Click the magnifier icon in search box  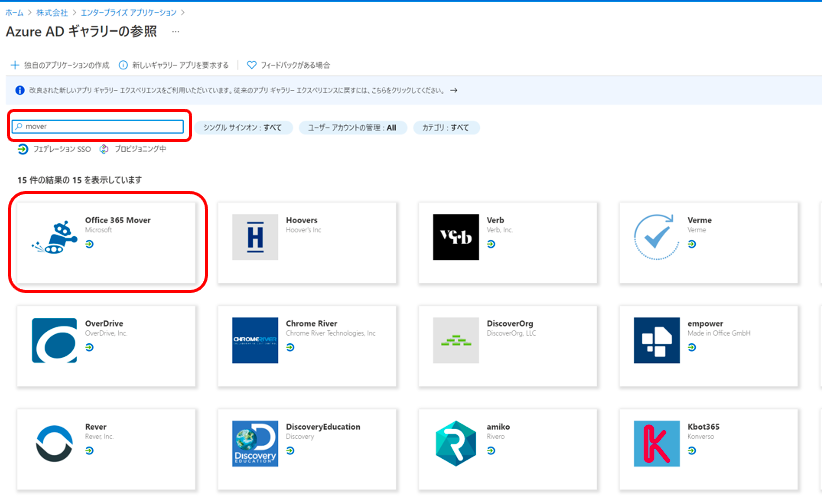(x=19, y=126)
